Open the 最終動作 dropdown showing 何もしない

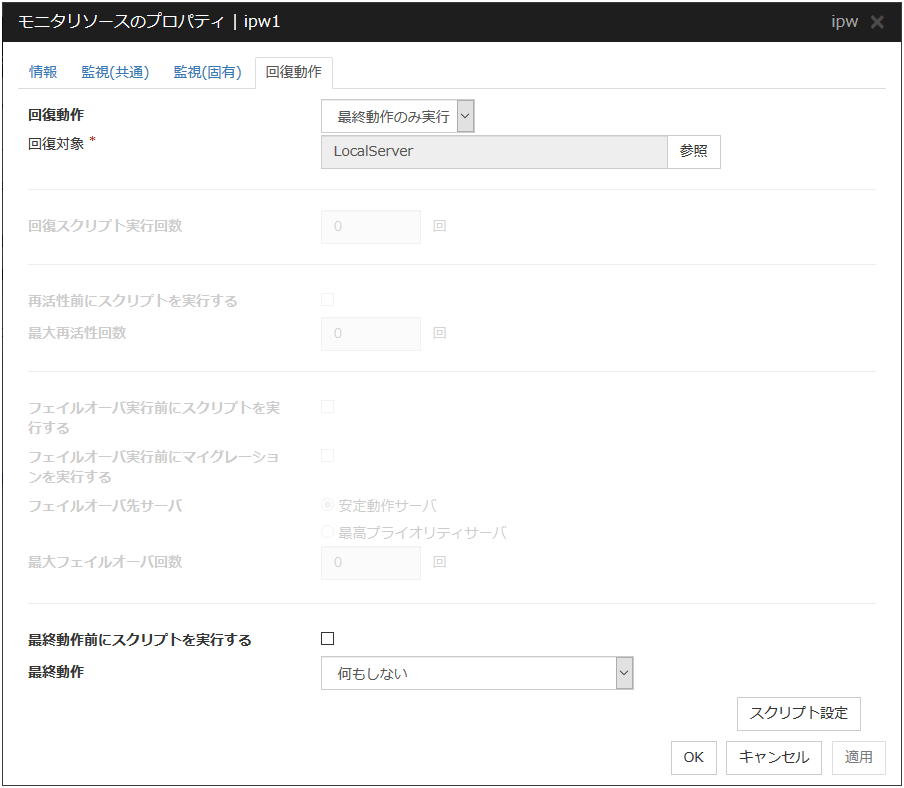tap(477, 673)
